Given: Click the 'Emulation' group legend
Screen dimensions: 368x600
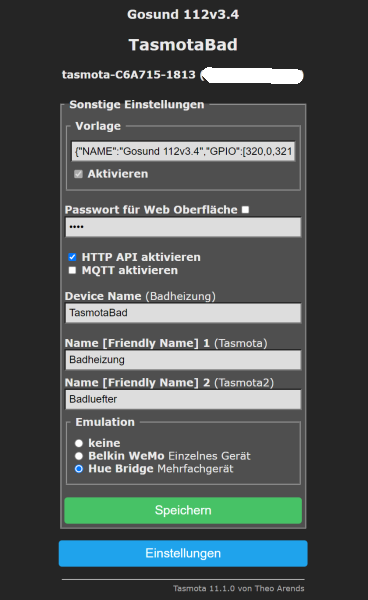Looking at the screenshot, I should pos(105,422).
